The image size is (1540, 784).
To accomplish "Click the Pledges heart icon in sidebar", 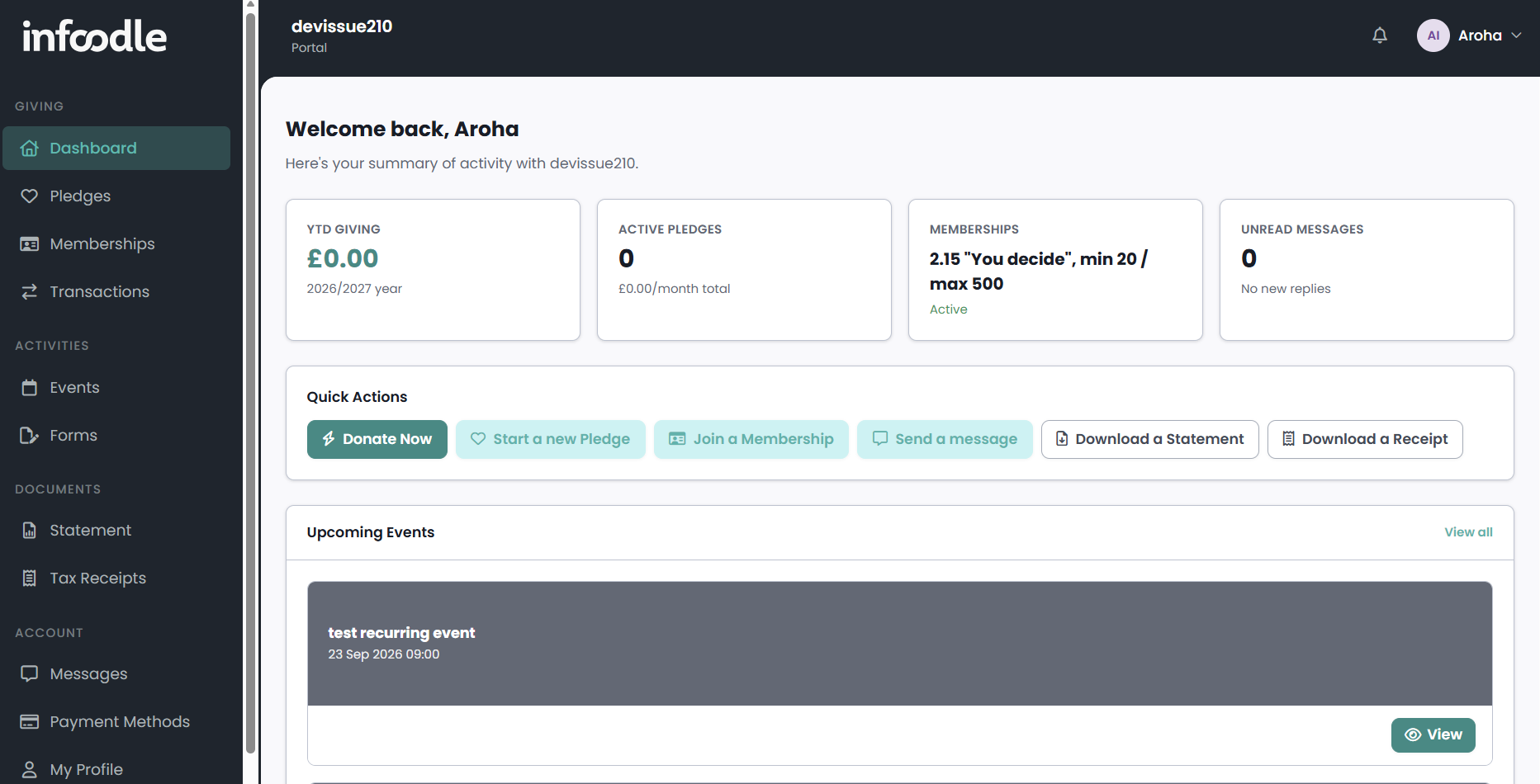I will [x=30, y=196].
